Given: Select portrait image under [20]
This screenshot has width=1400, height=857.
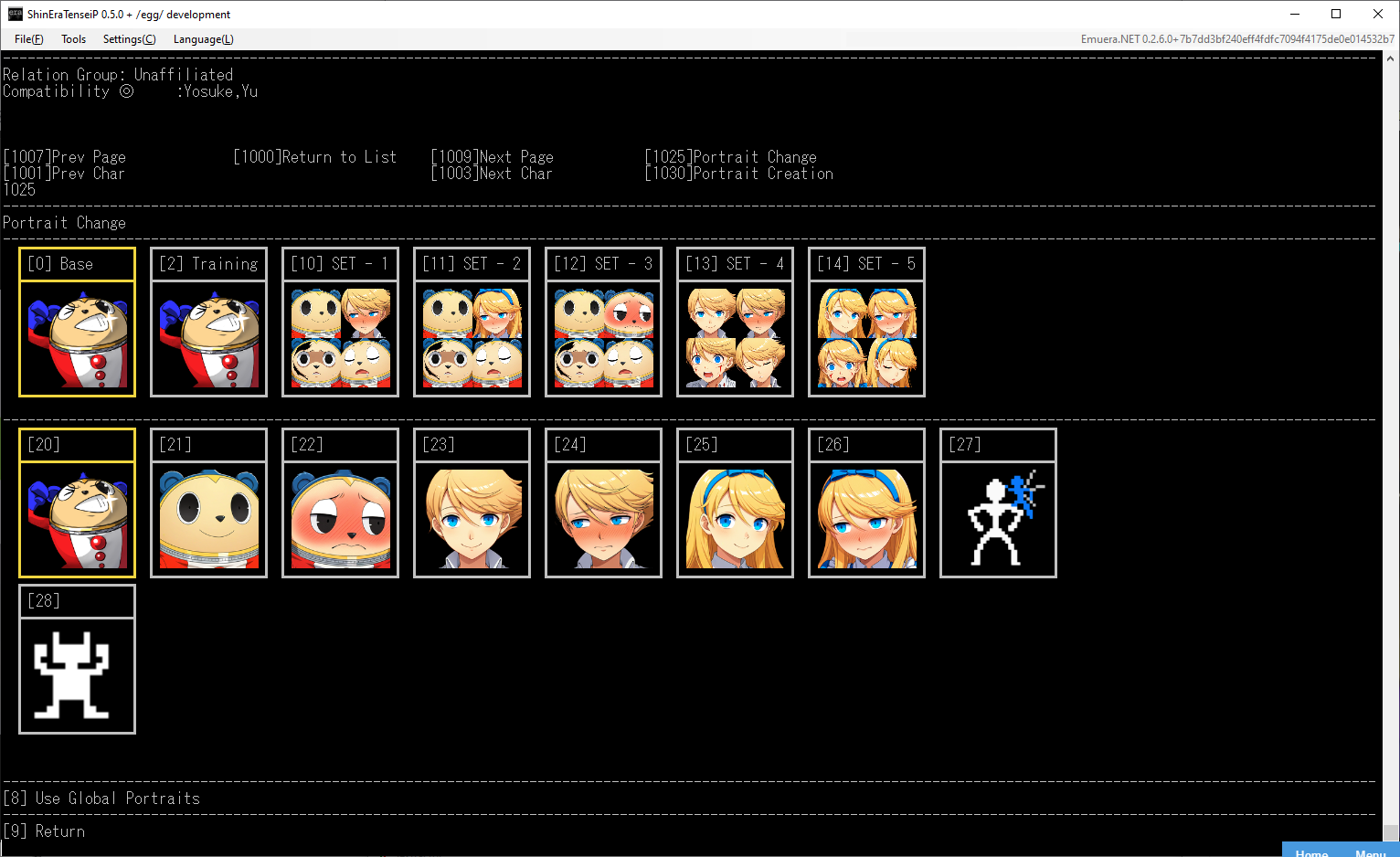Looking at the screenshot, I should coord(77,520).
